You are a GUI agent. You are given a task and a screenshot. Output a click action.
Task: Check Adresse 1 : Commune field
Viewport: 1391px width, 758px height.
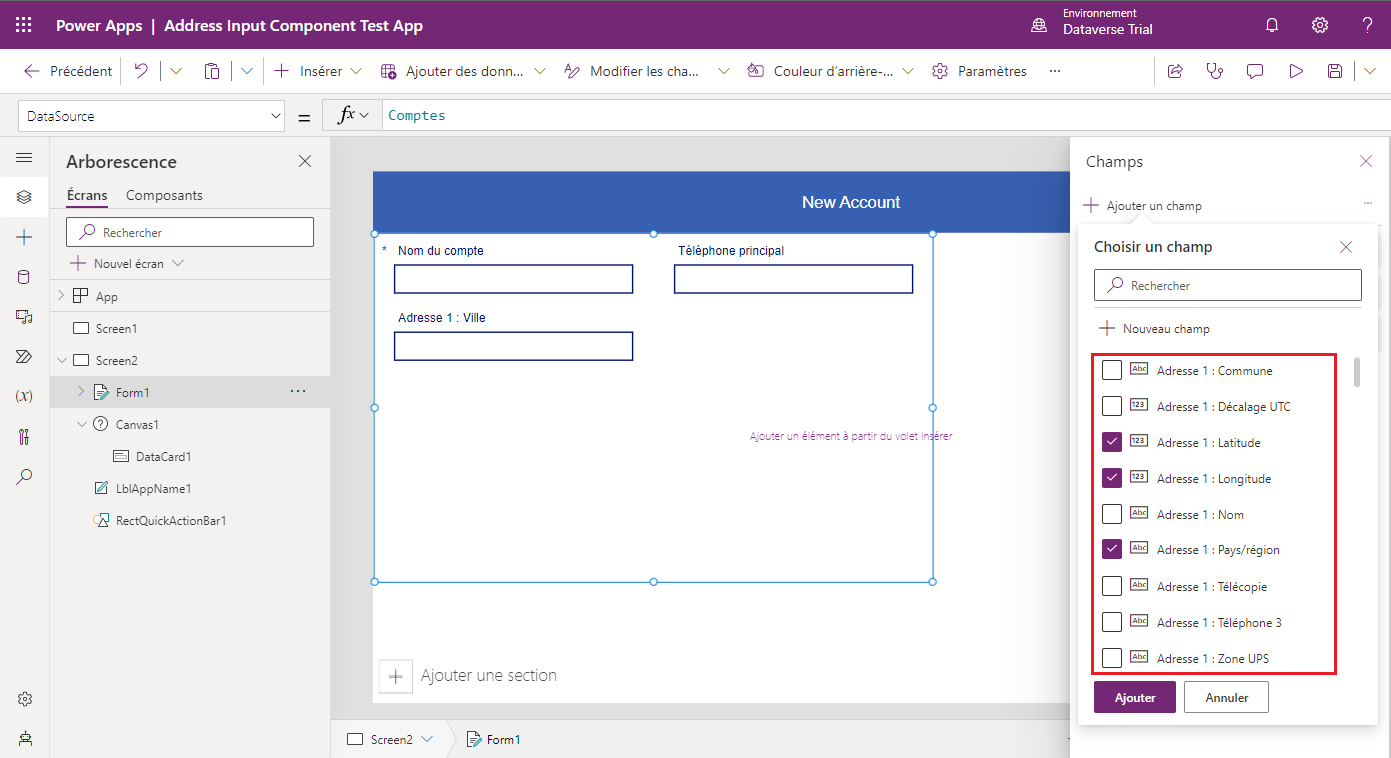coord(1111,371)
